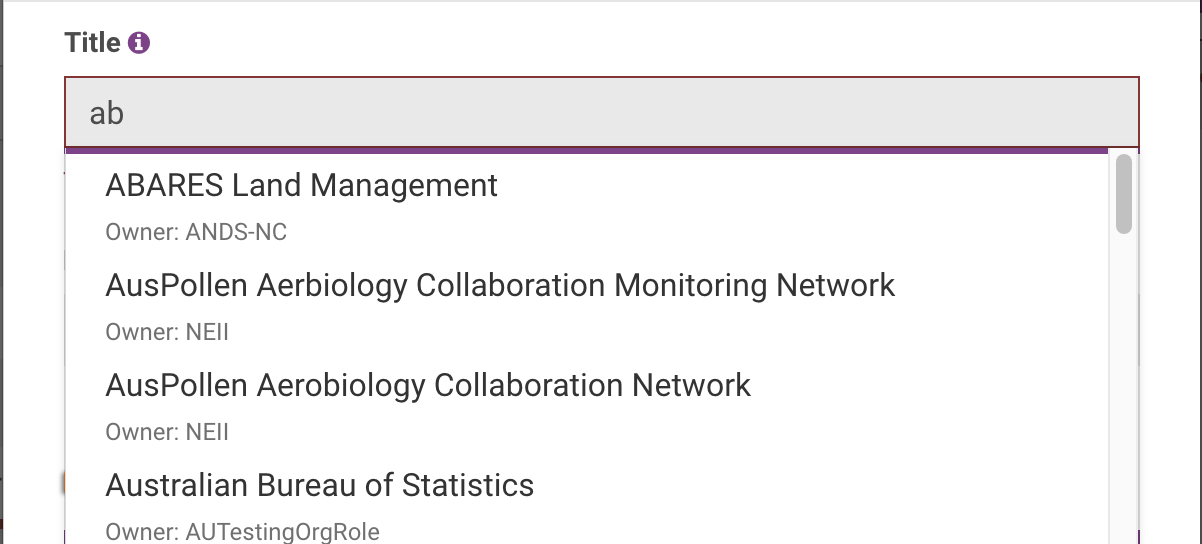Choose AusPollen Aerbiology Collaboration Monitoring Network
1202x544 pixels.
[500, 286]
